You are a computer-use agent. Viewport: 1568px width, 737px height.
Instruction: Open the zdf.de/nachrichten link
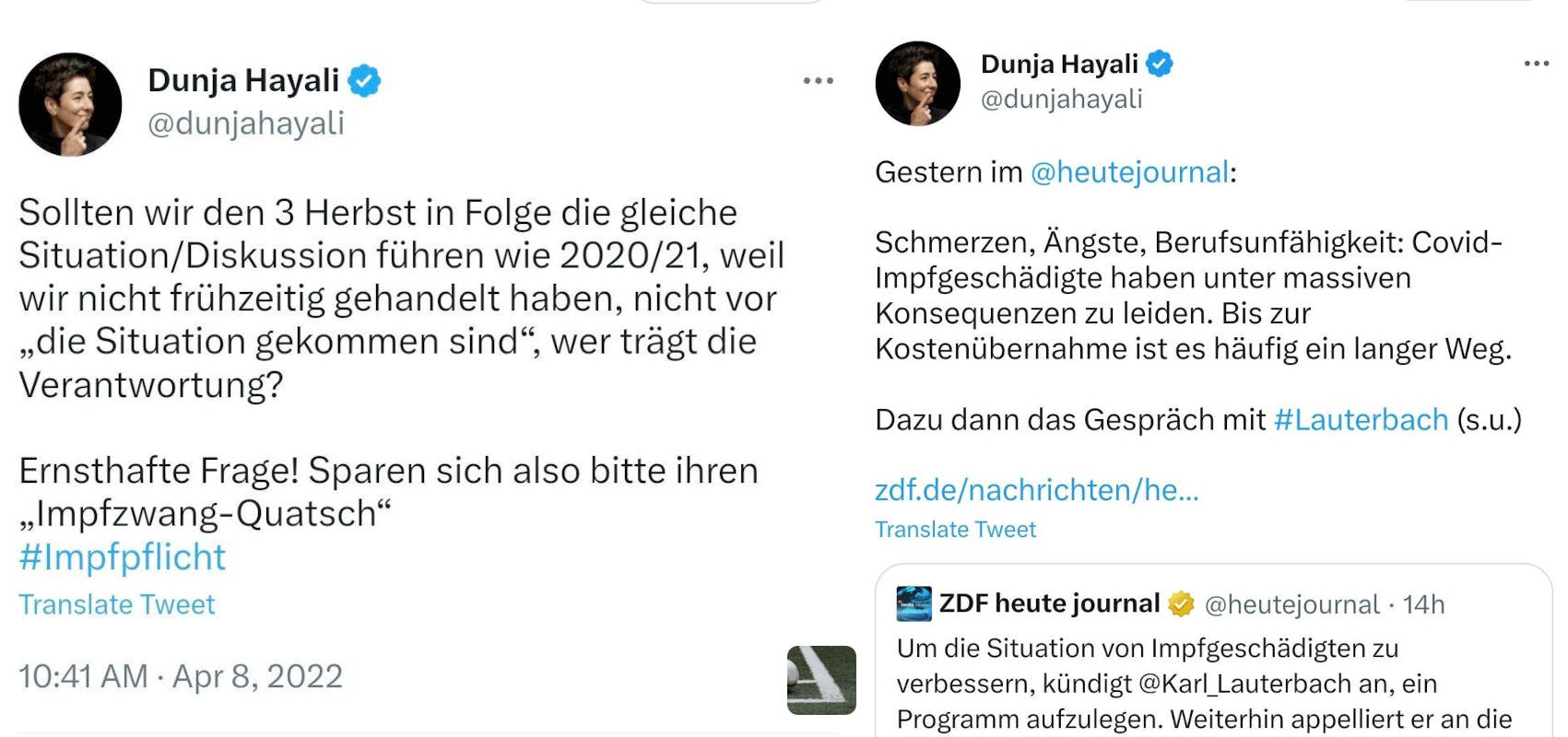click(1036, 490)
